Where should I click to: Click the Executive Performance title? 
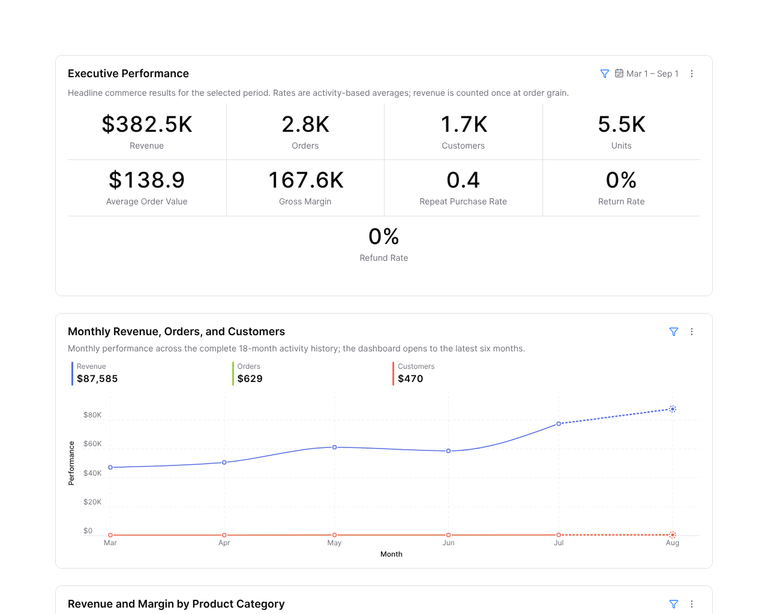click(128, 73)
